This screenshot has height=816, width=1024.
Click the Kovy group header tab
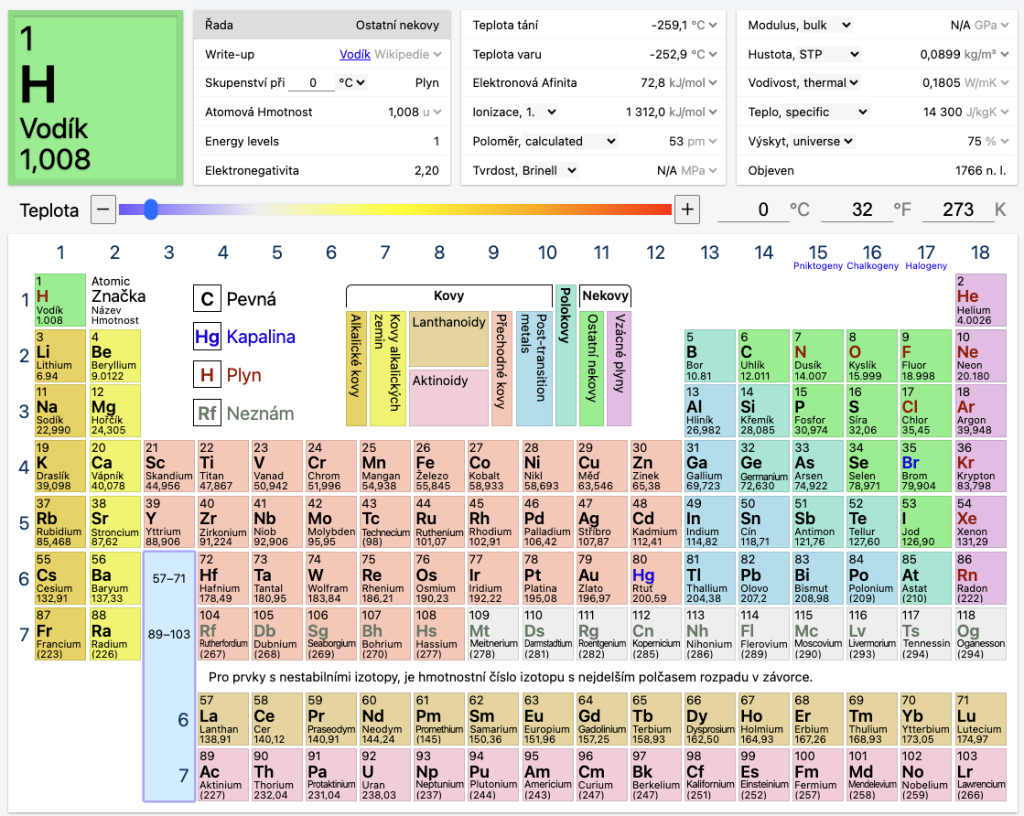pos(448,296)
